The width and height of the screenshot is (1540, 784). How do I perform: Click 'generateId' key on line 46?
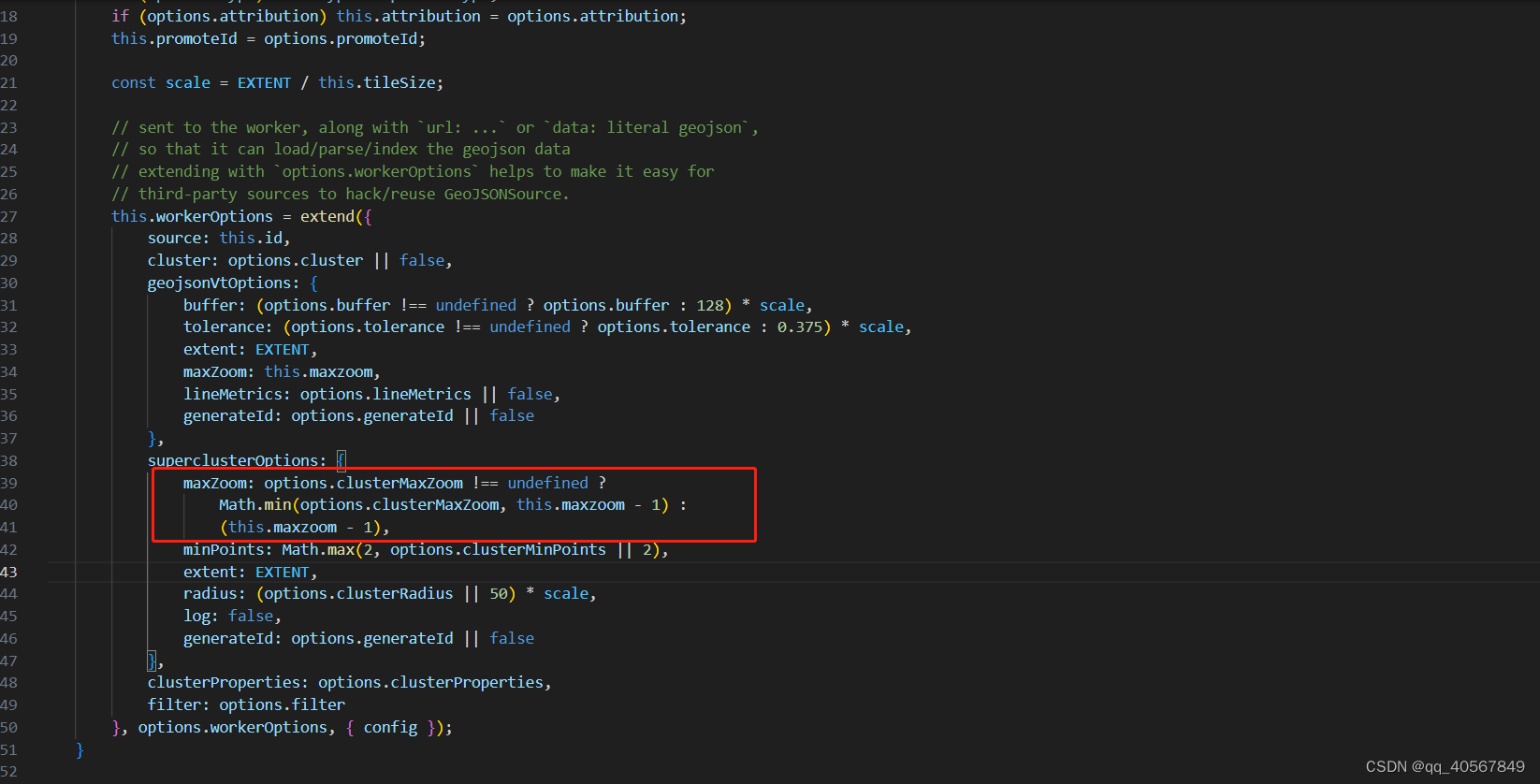pos(228,638)
